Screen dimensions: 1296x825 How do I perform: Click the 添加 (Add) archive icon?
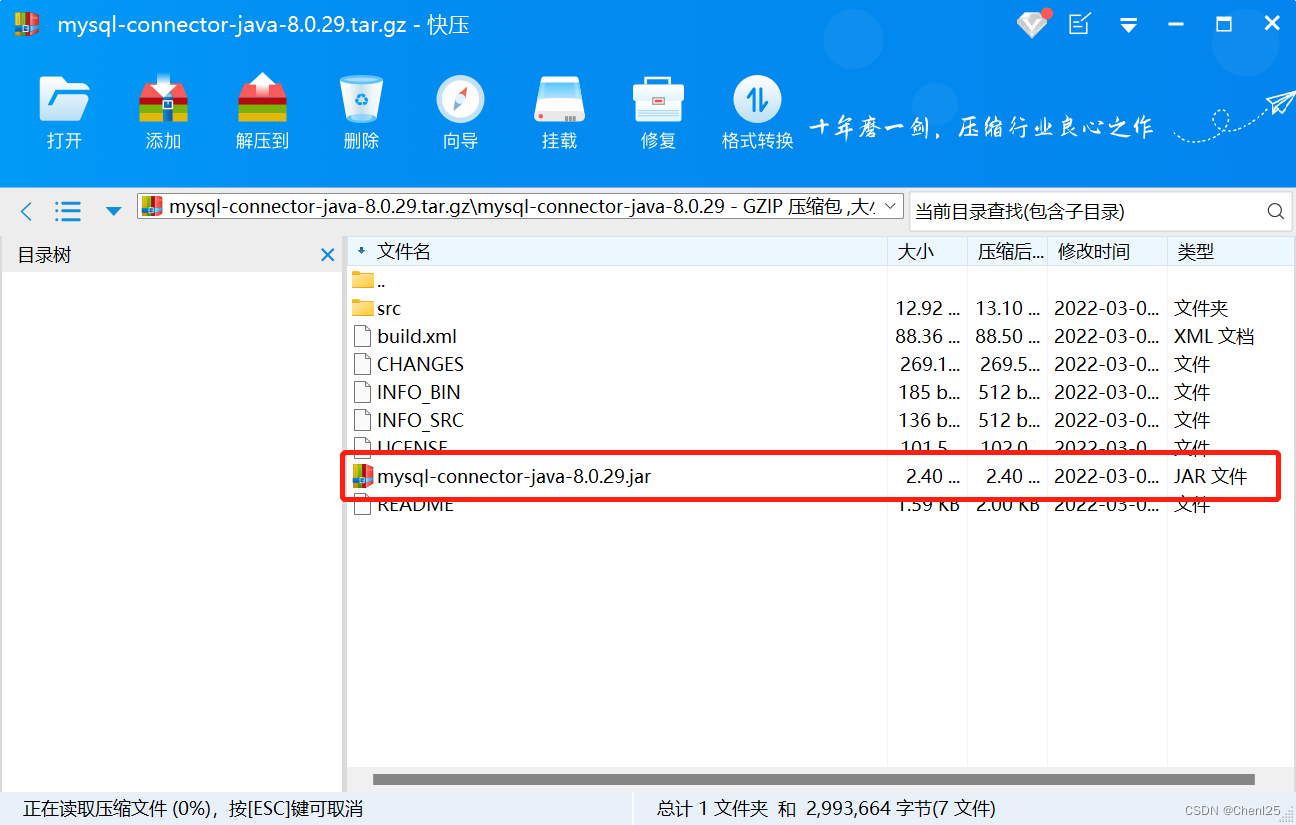click(x=163, y=110)
